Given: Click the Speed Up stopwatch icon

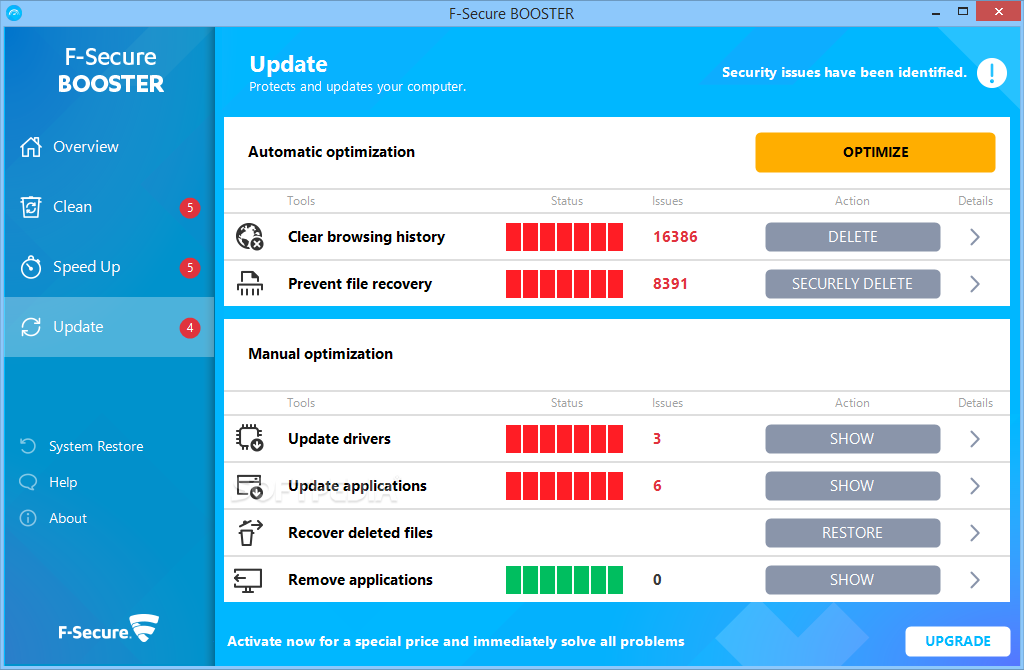Looking at the screenshot, I should (x=31, y=267).
